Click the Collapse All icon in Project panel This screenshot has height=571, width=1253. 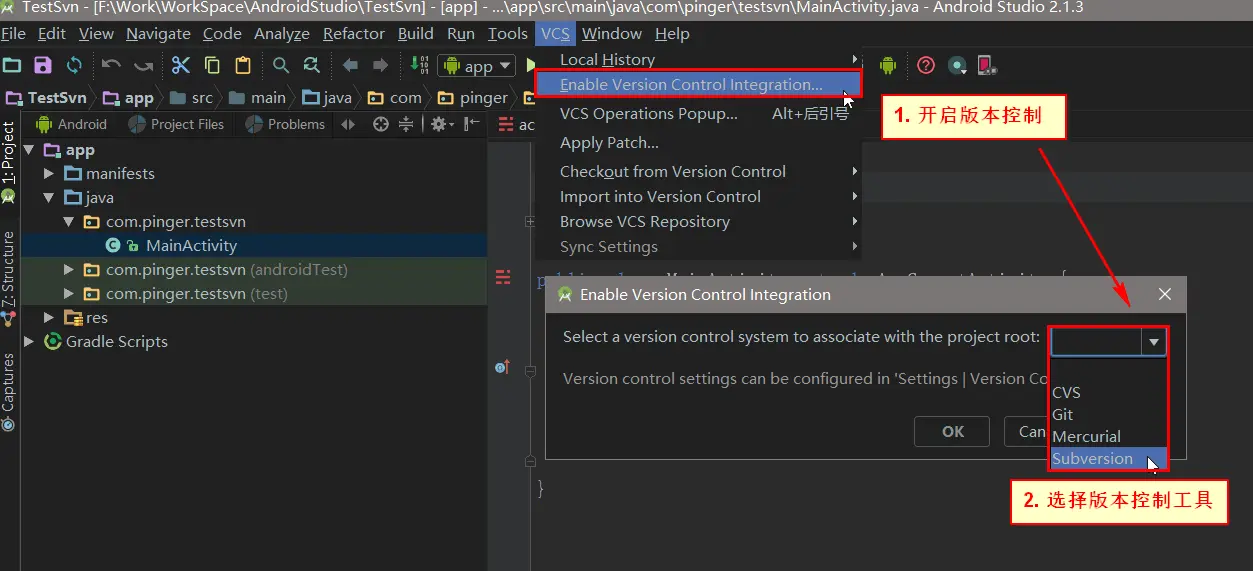click(406, 124)
